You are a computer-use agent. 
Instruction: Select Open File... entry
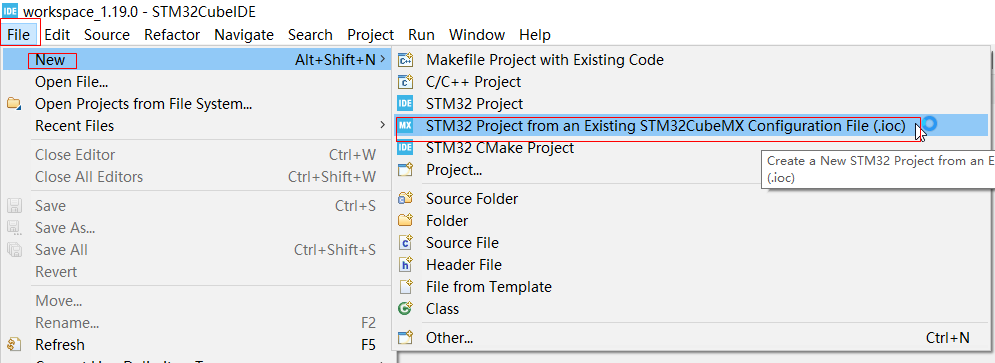pos(71,82)
